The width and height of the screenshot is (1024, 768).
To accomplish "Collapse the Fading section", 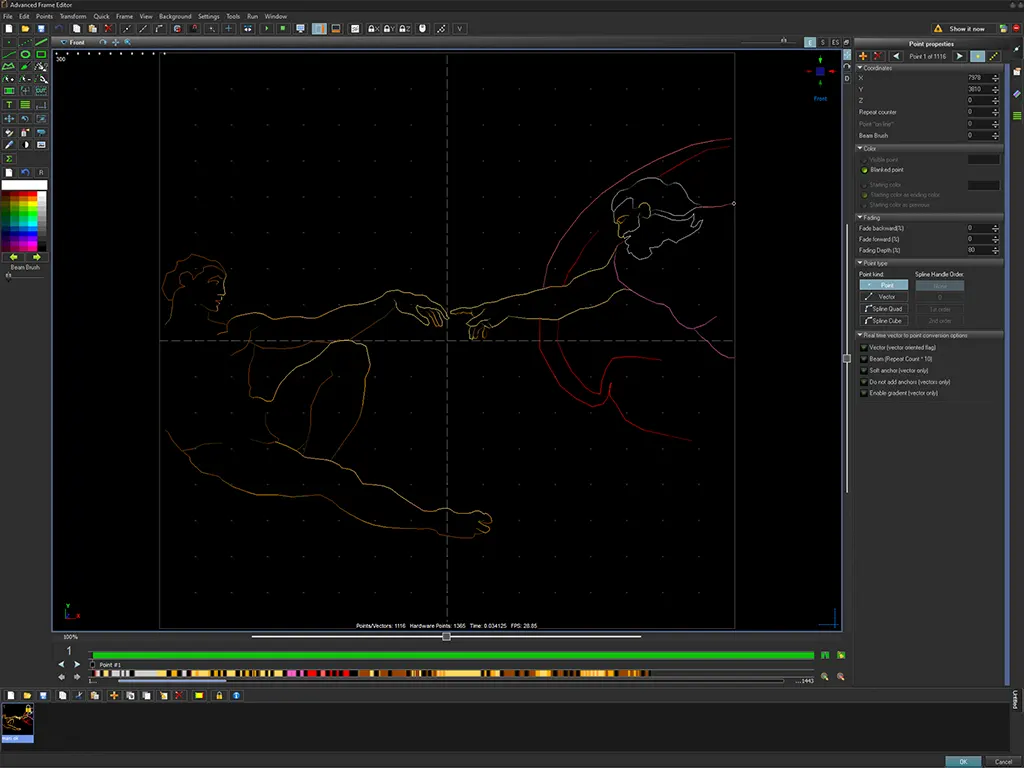I will 860,217.
